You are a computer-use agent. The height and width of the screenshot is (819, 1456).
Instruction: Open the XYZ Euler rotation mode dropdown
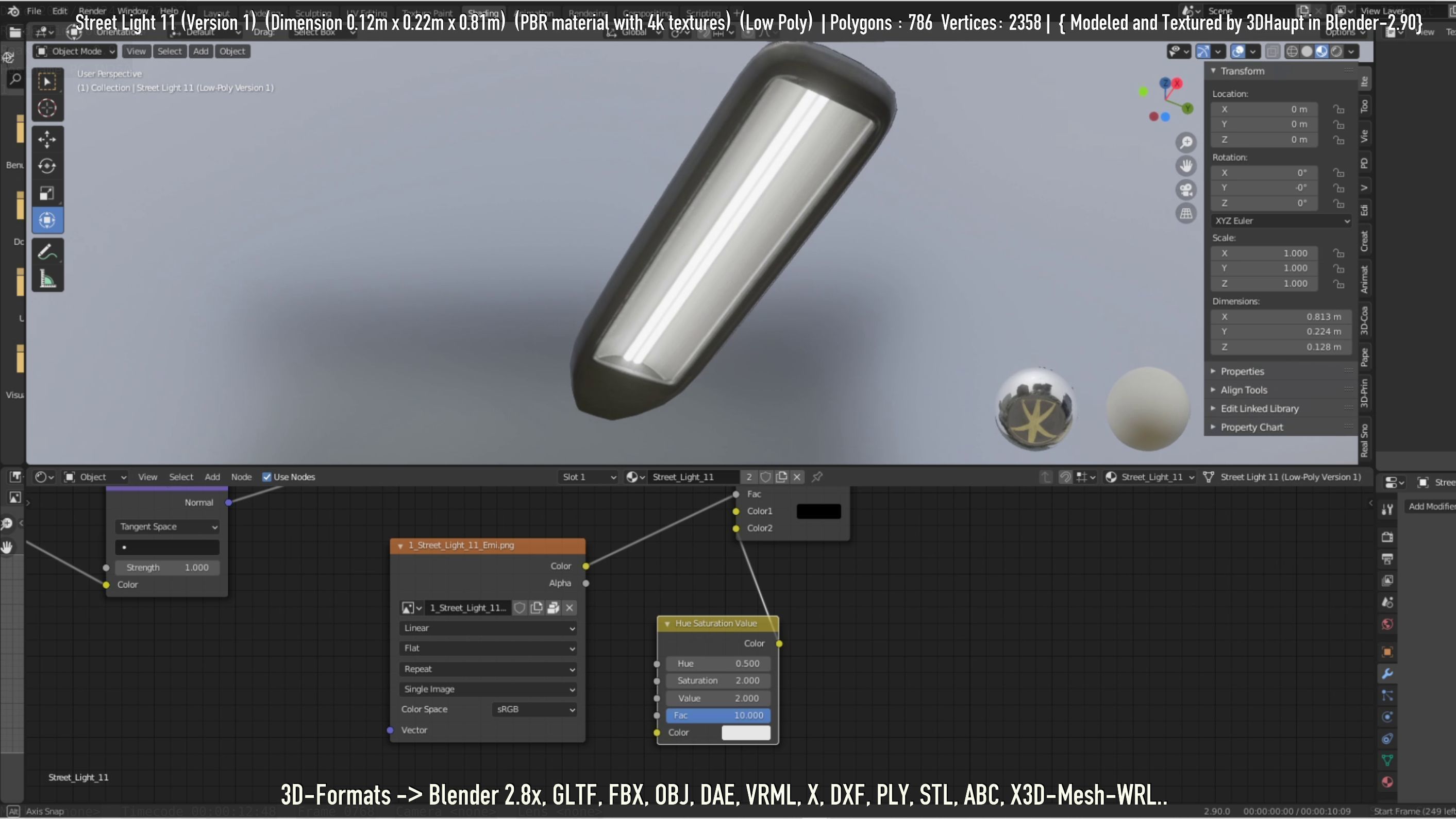pyautogui.click(x=1281, y=221)
